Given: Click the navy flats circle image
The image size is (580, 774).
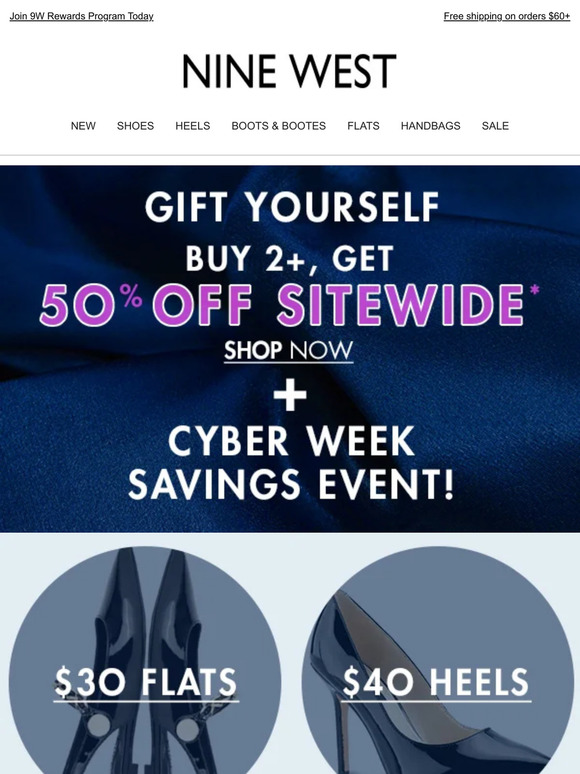Looking at the screenshot, I should pos(145,660).
